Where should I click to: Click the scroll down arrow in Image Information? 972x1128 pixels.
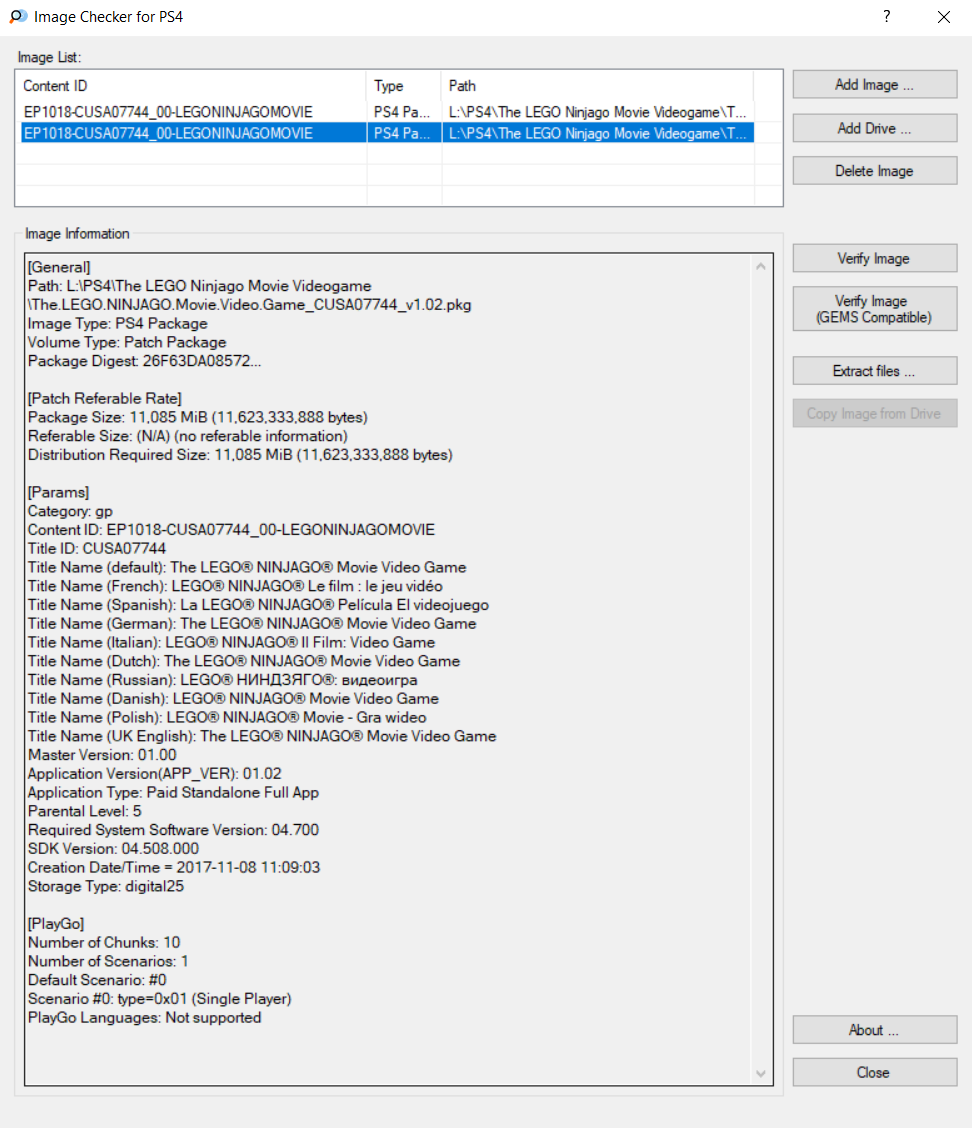click(x=760, y=1074)
